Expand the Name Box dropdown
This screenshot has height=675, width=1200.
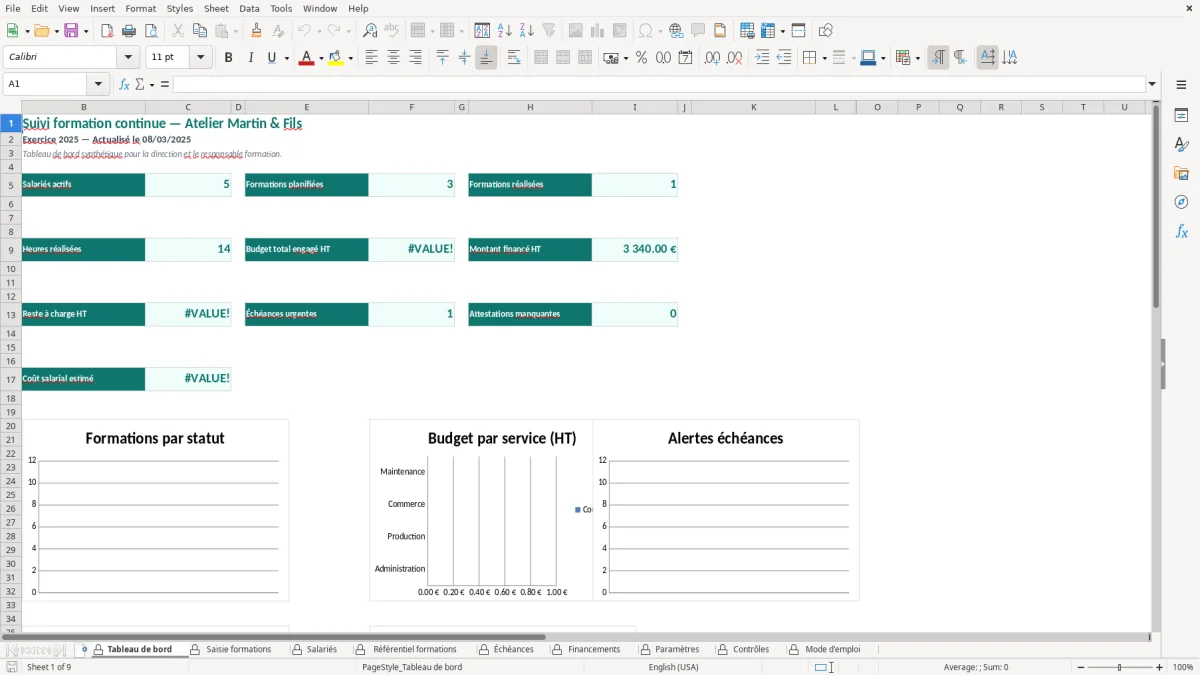point(98,84)
